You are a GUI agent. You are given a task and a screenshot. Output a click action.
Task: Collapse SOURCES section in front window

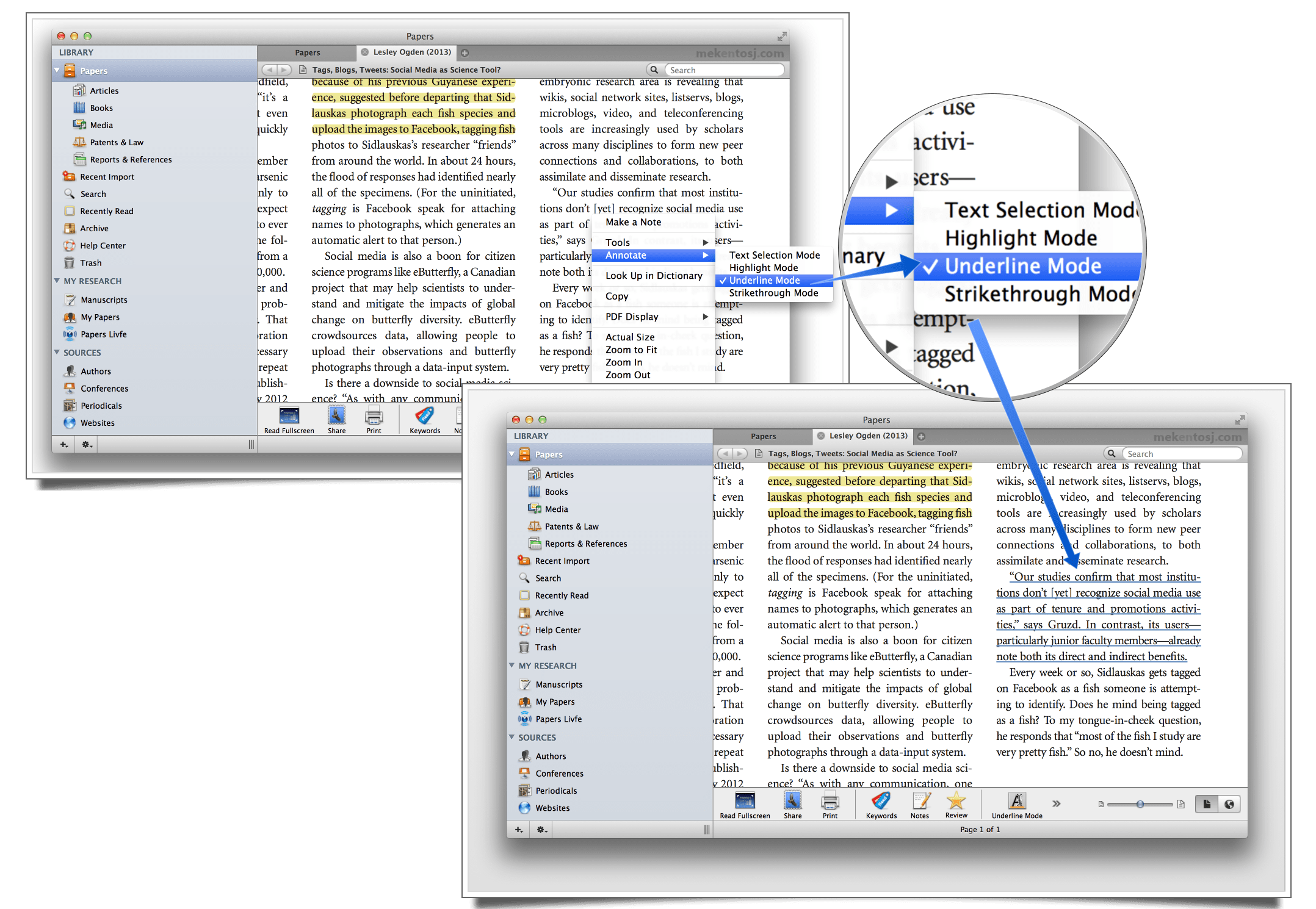[512, 736]
